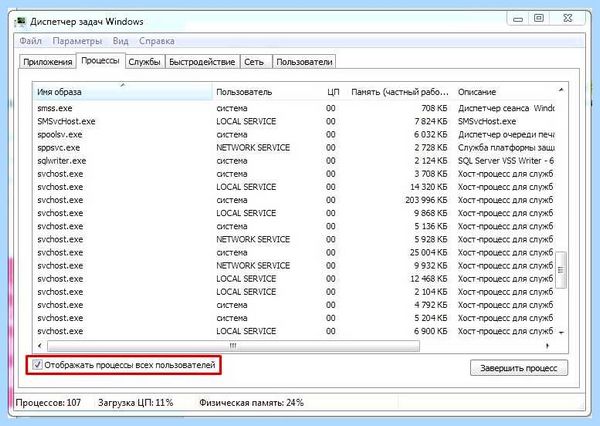Click Диспетчер сеанса Windows description
600x426 pixels.
(506, 108)
